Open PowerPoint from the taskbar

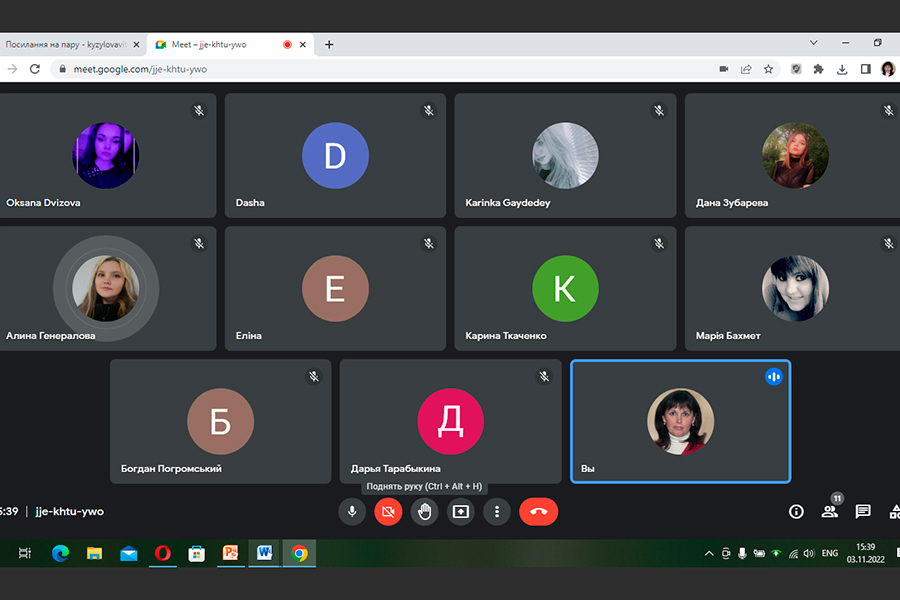(230, 553)
